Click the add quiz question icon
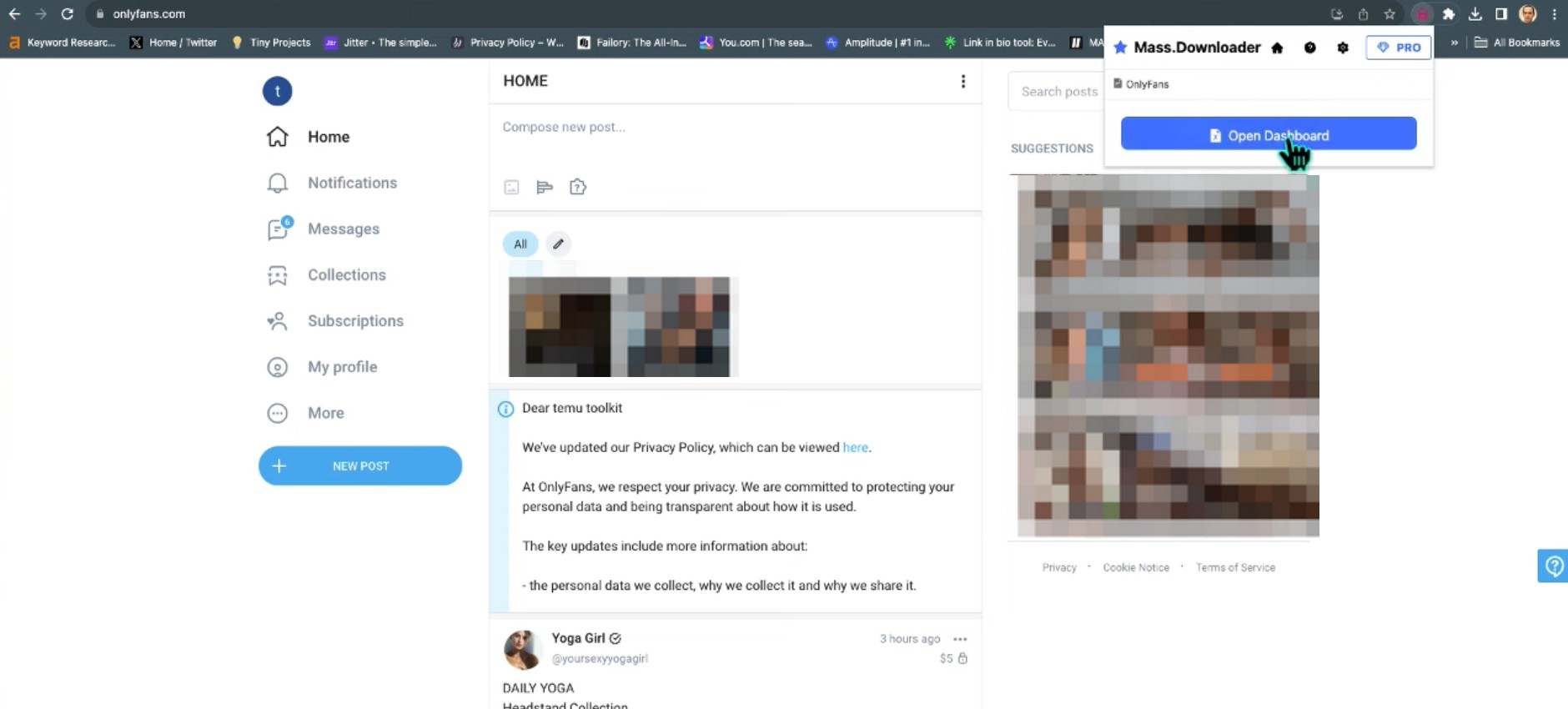1568x709 pixels. [x=578, y=187]
